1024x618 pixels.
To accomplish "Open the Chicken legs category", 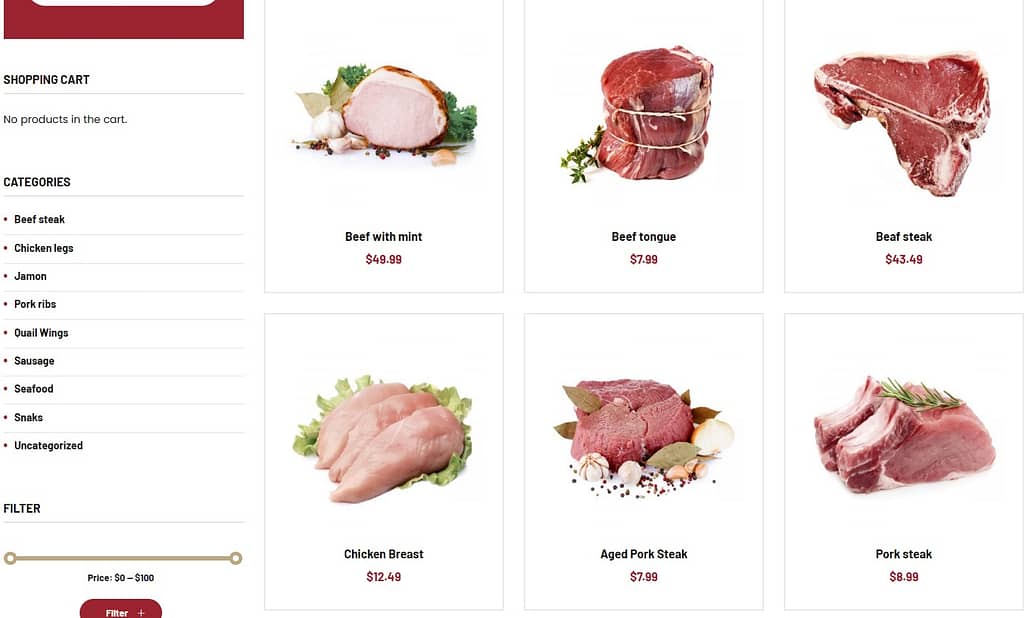I will [x=44, y=248].
